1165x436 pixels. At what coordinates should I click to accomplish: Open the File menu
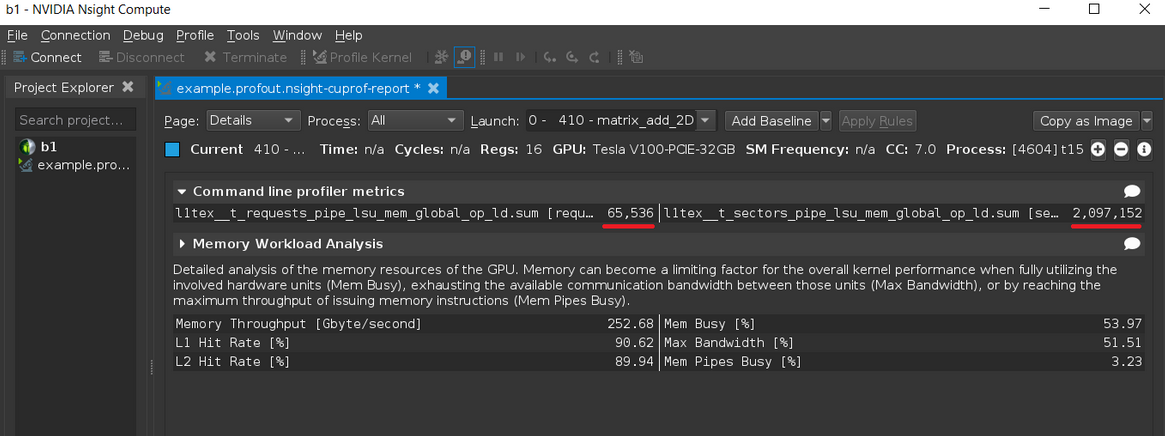pos(17,35)
